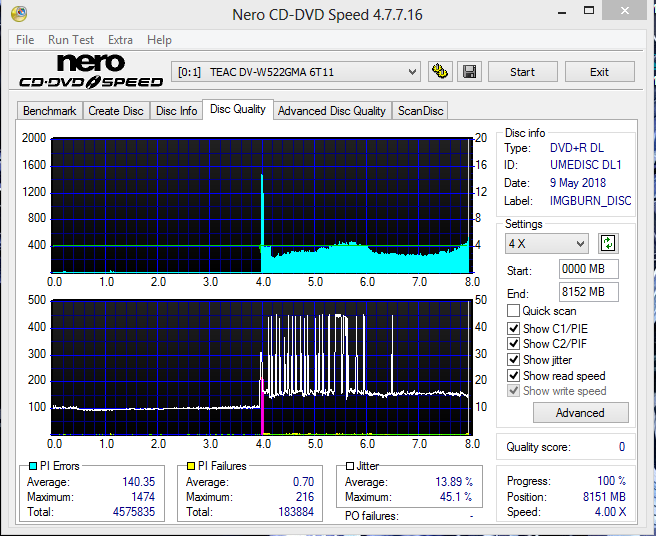Open the Run Test menu

tap(71, 40)
